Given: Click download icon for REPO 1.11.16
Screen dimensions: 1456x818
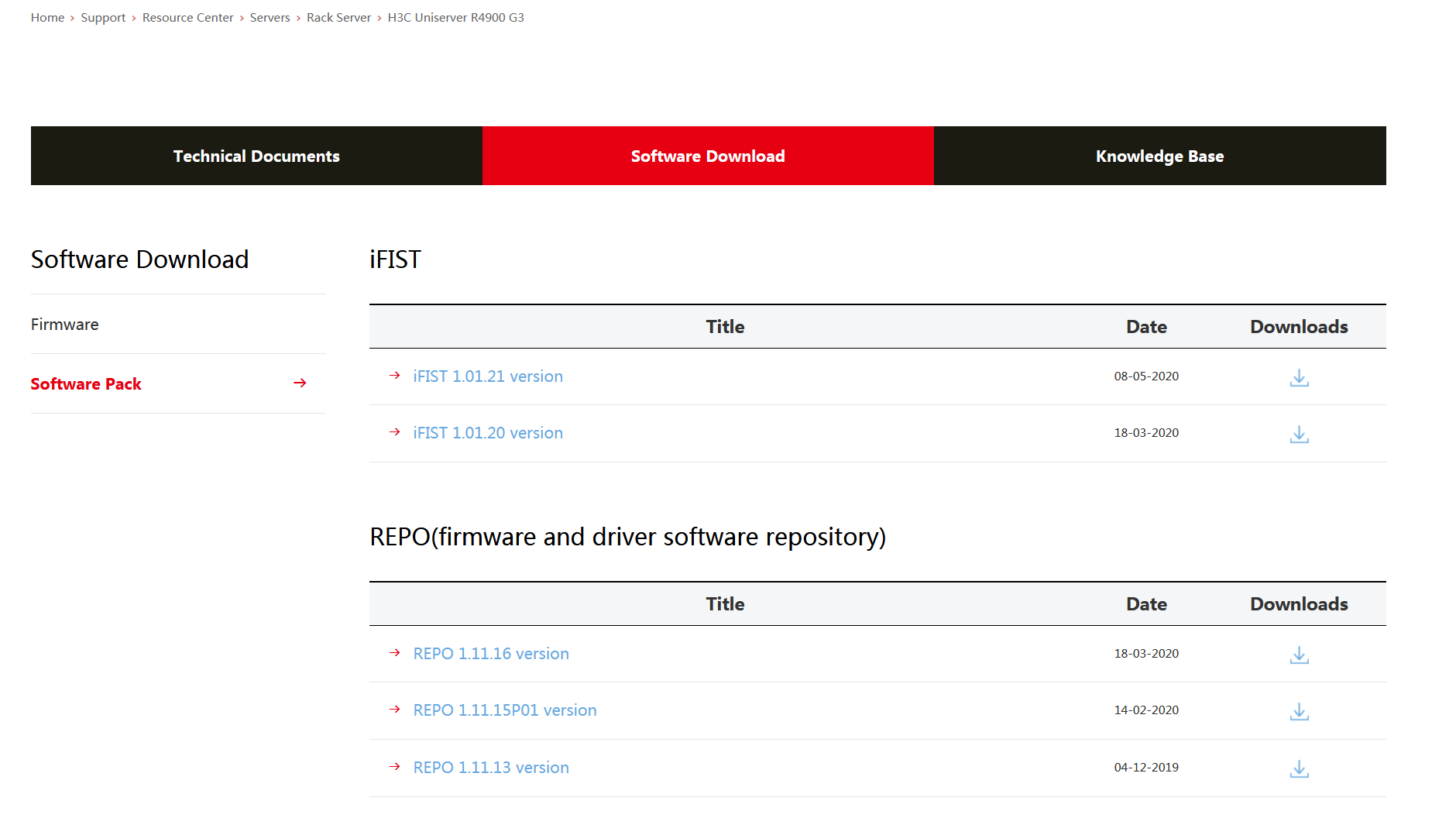Looking at the screenshot, I should click(1299, 655).
